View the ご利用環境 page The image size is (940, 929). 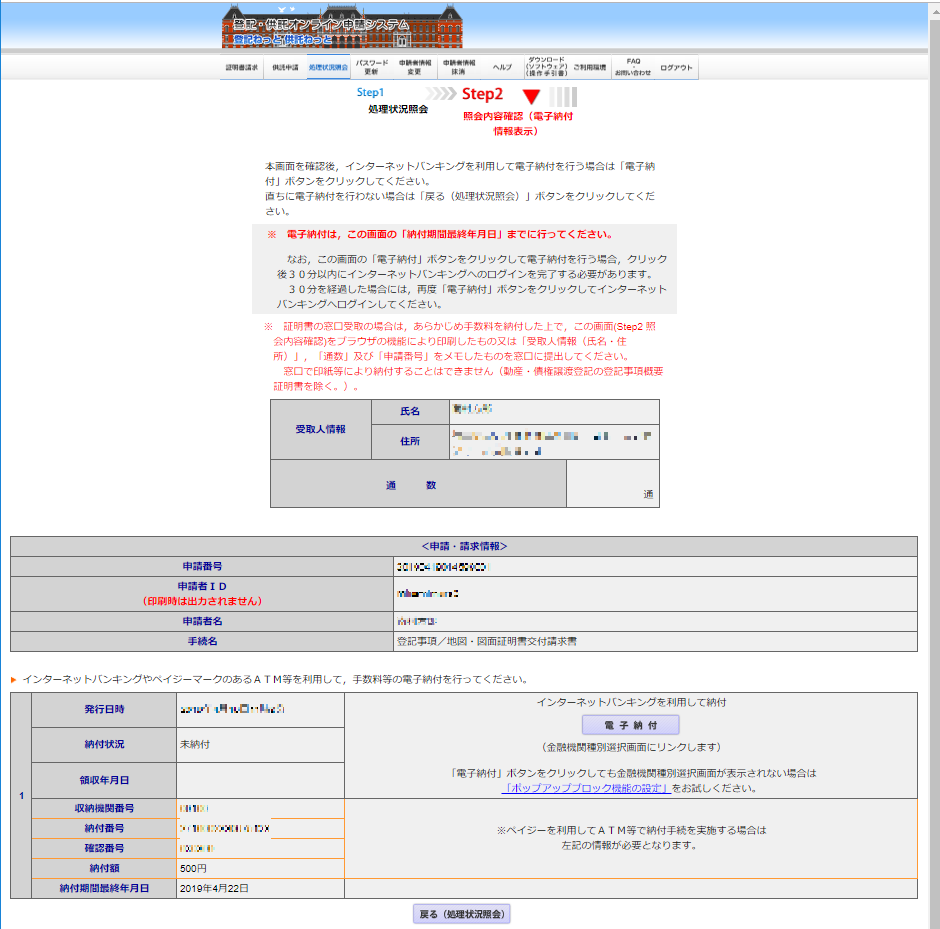coord(589,67)
